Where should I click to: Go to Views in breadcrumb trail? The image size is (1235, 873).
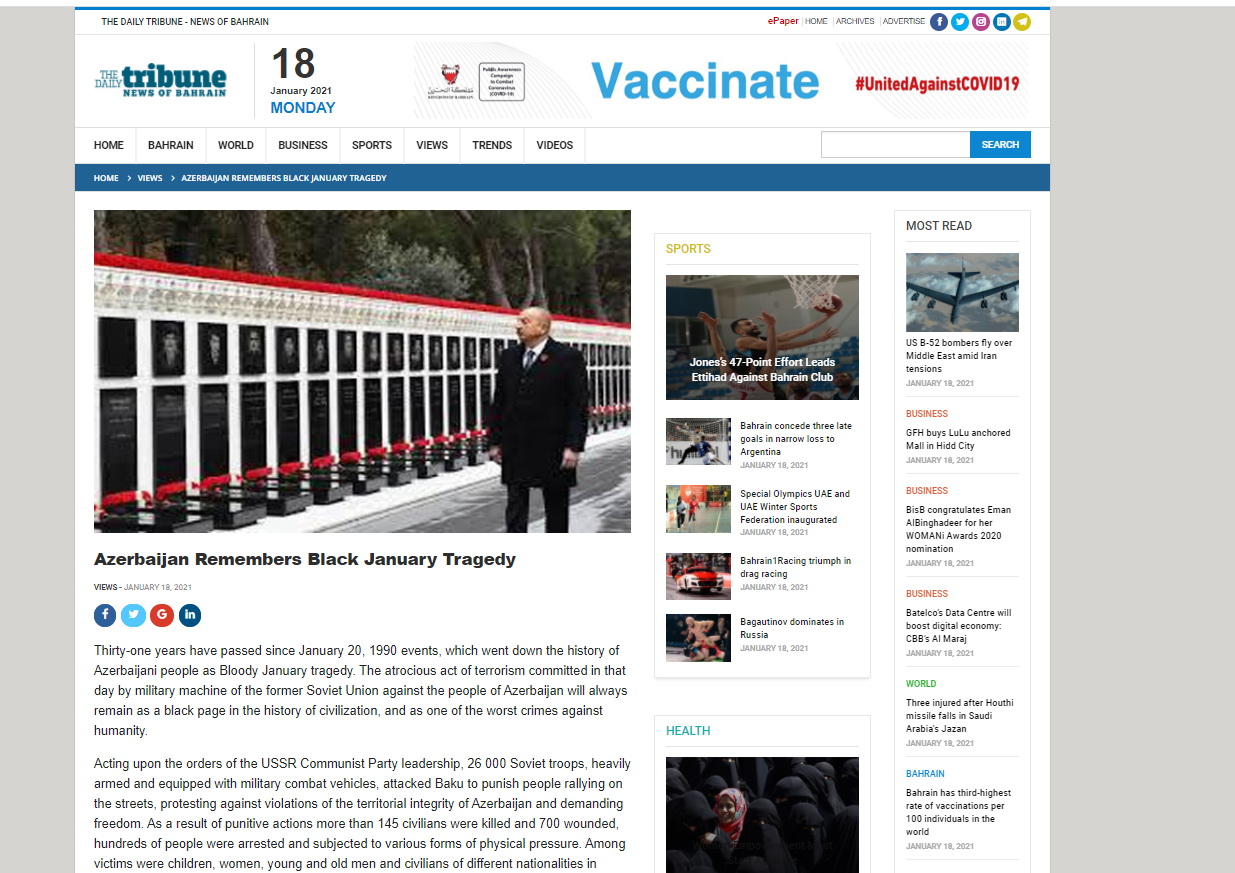tap(150, 178)
